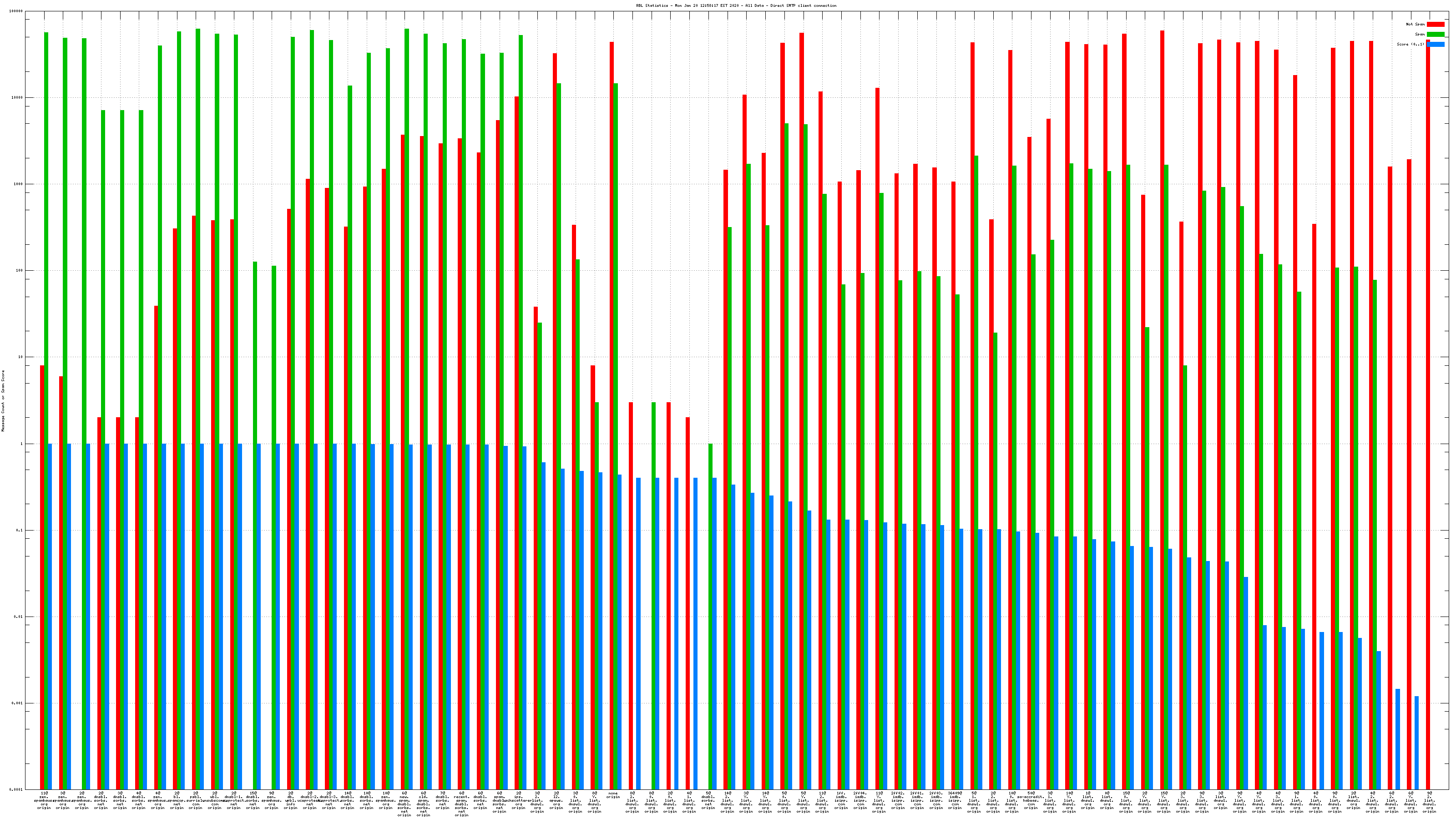
Task: Click the '1ff. iadb.isipp.com' x-axis label
Action: tap(841, 800)
